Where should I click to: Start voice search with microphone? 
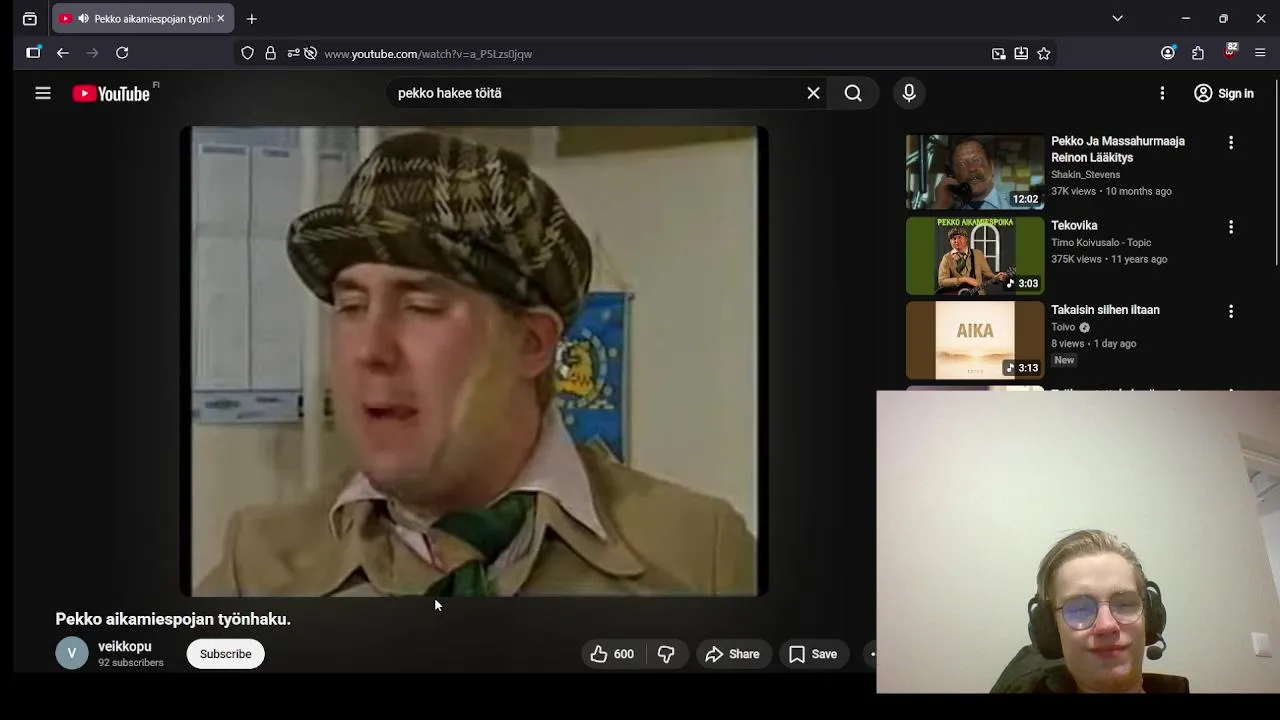tap(909, 93)
